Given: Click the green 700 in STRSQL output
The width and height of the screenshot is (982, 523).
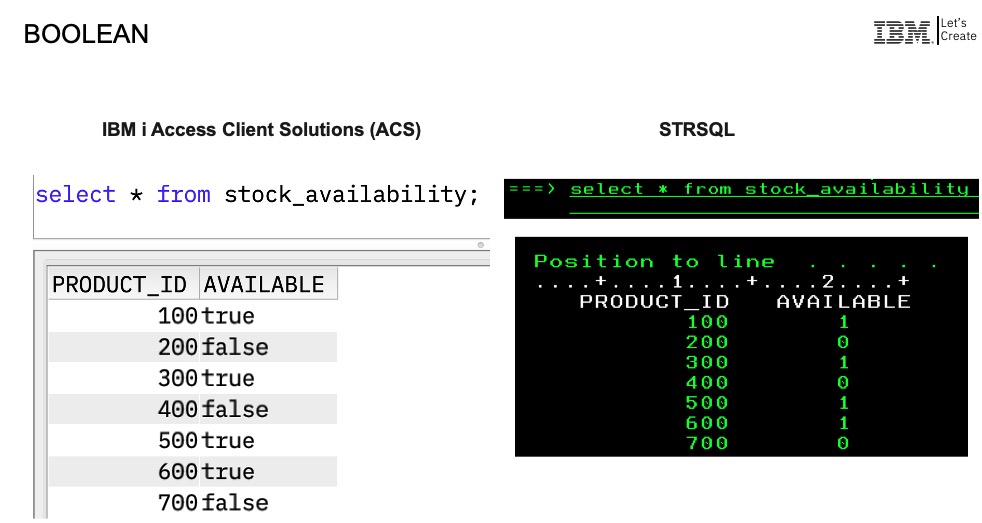Looking at the screenshot, I should [708, 443].
